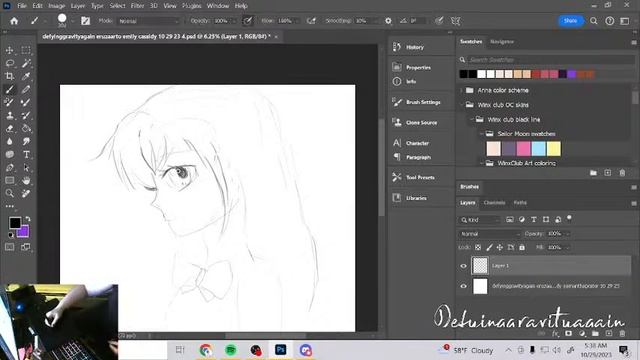Select the Blur tool

point(9,142)
